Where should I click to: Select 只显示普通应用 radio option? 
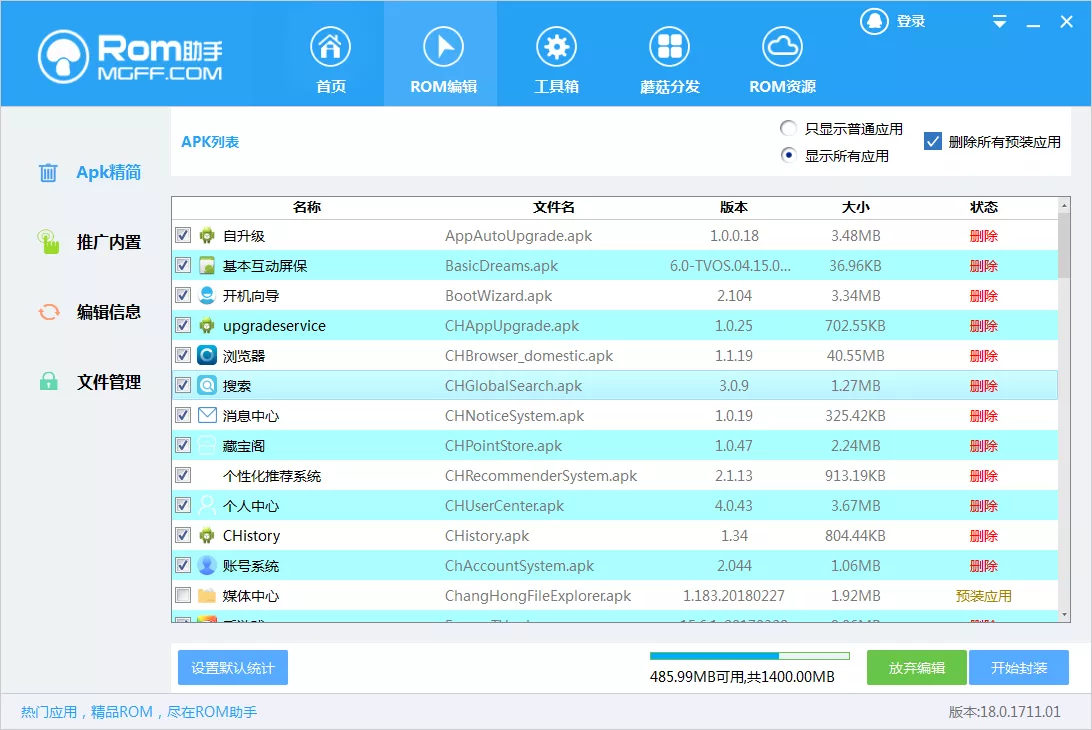tap(787, 128)
